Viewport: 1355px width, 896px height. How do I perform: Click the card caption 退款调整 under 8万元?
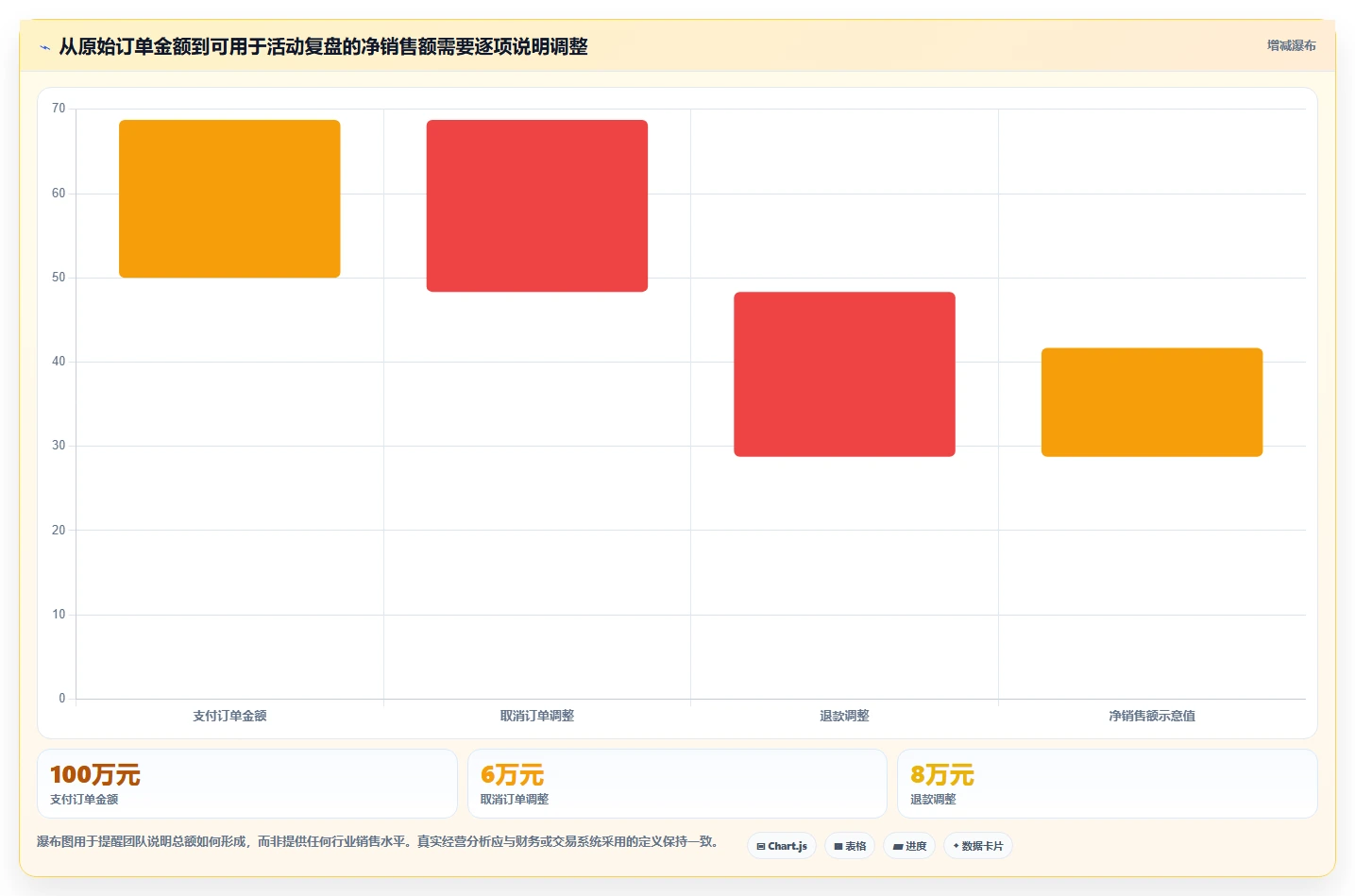pos(933,799)
